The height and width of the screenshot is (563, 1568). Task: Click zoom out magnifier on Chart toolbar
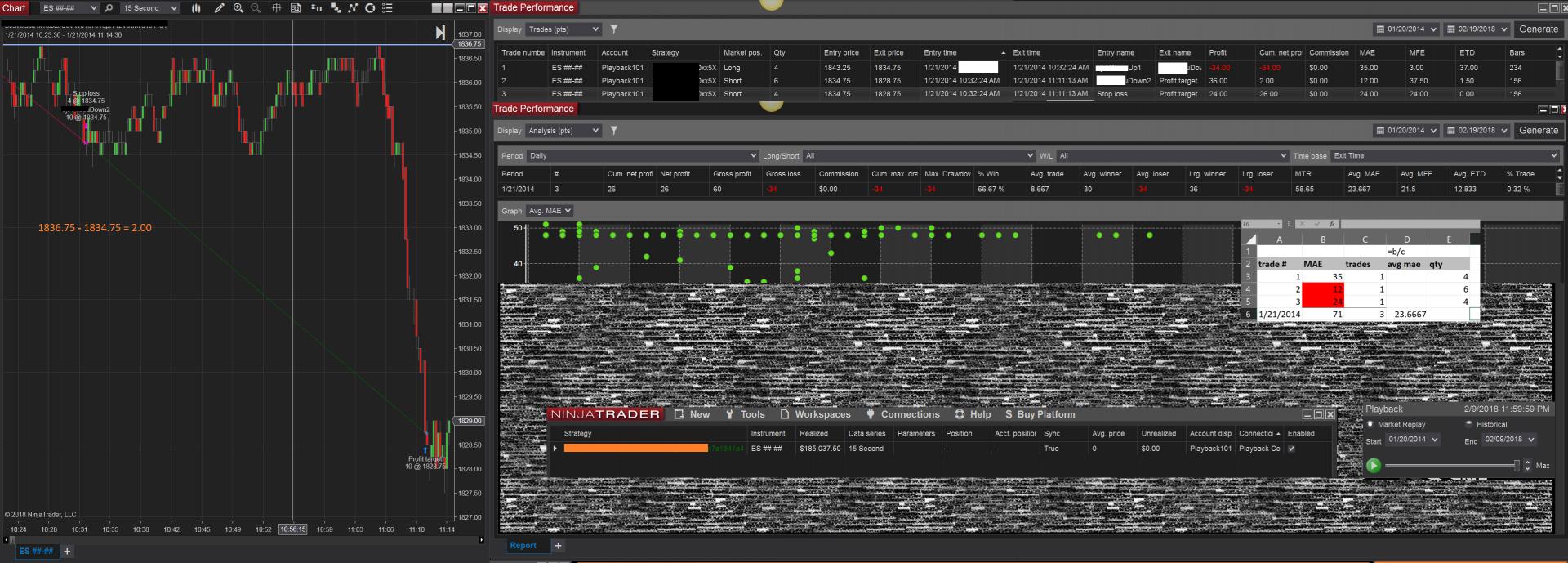[256, 8]
